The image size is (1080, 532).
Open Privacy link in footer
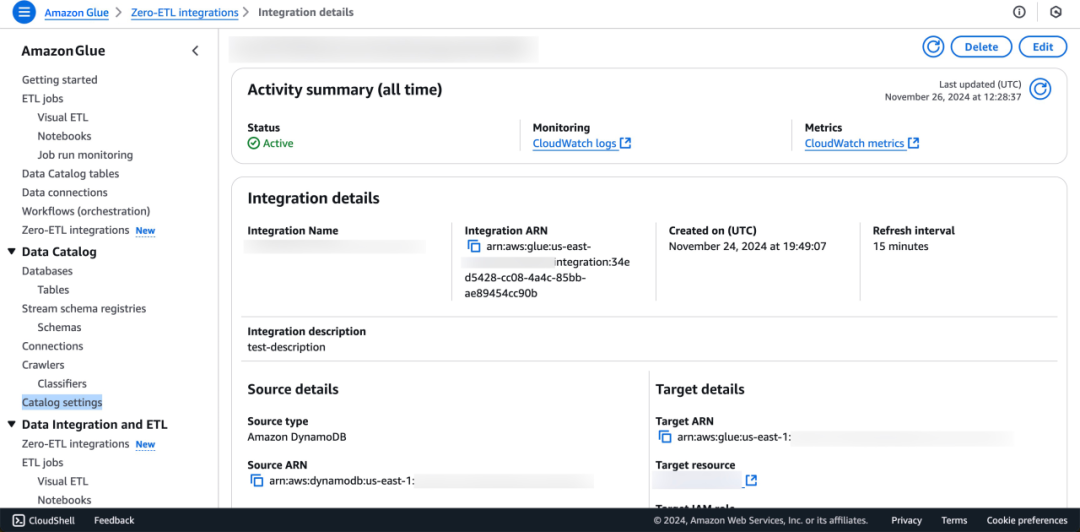[x=906, y=520]
